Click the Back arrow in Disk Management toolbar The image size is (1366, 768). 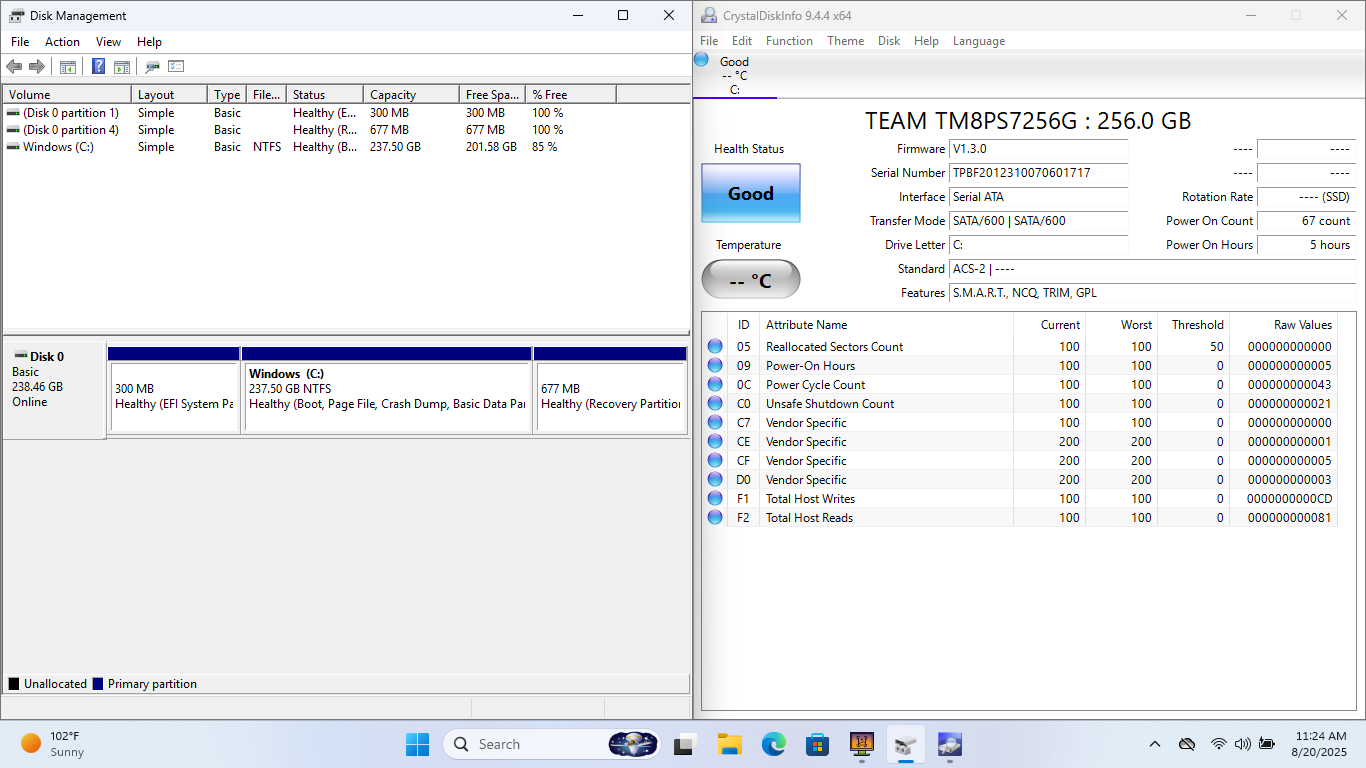[x=14, y=67]
